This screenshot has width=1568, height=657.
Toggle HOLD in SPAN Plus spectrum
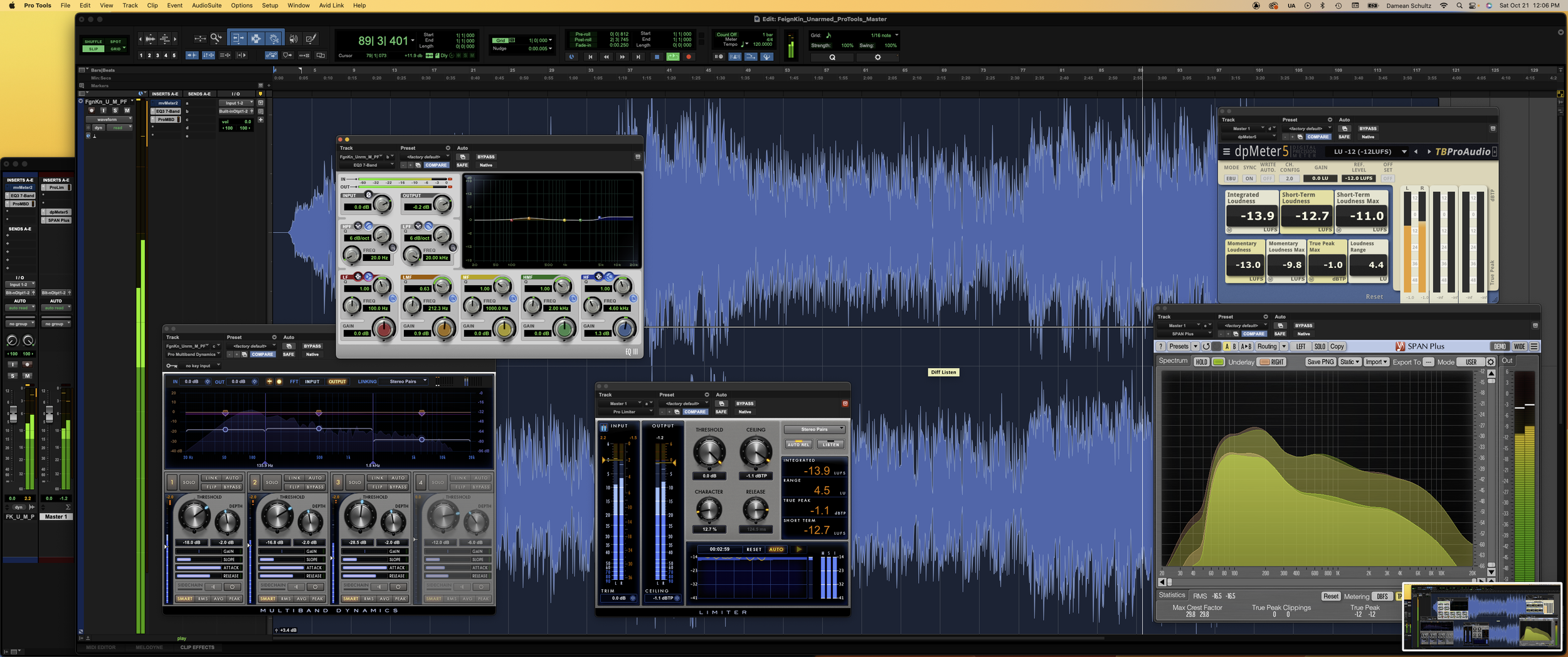pyautogui.click(x=1201, y=362)
